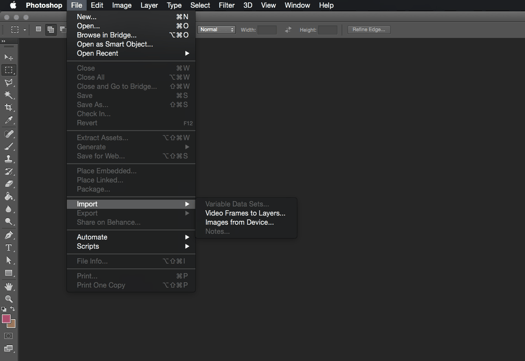Select the Brush tool
The image size is (525, 361).
tap(8, 146)
